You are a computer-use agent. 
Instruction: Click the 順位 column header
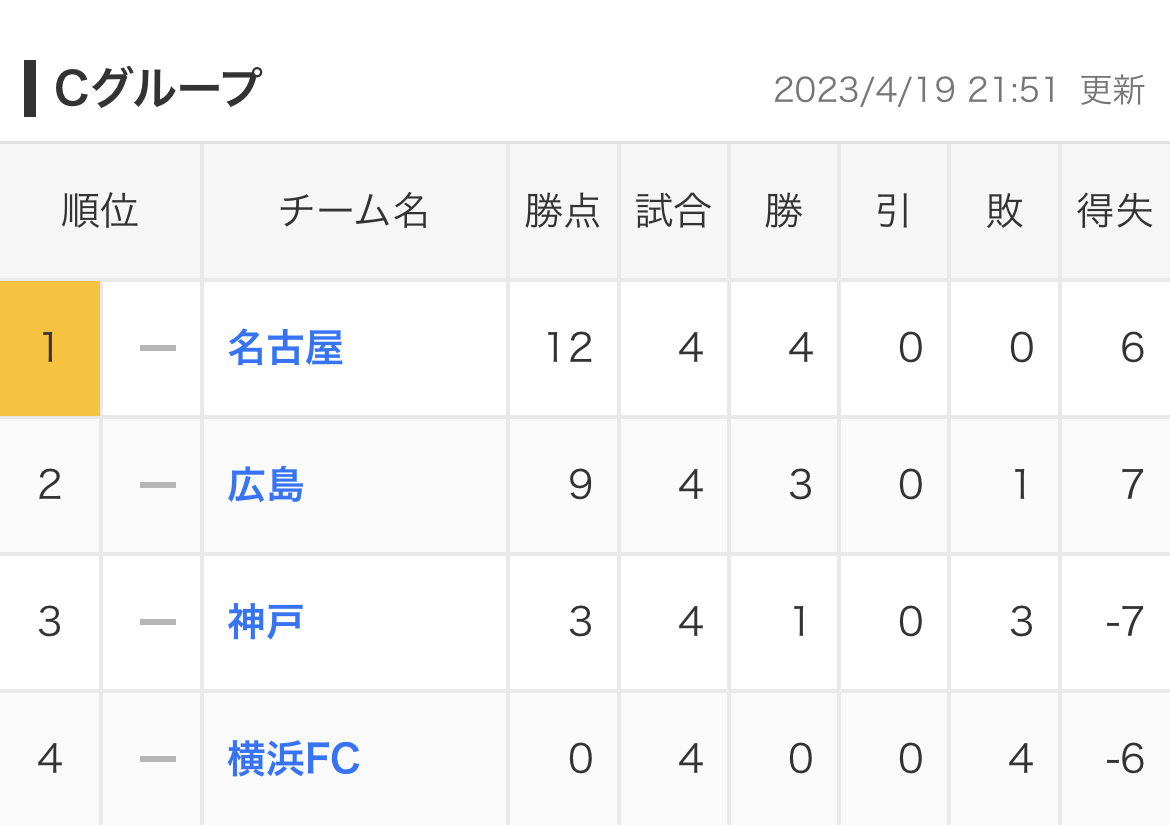pos(100,211)
